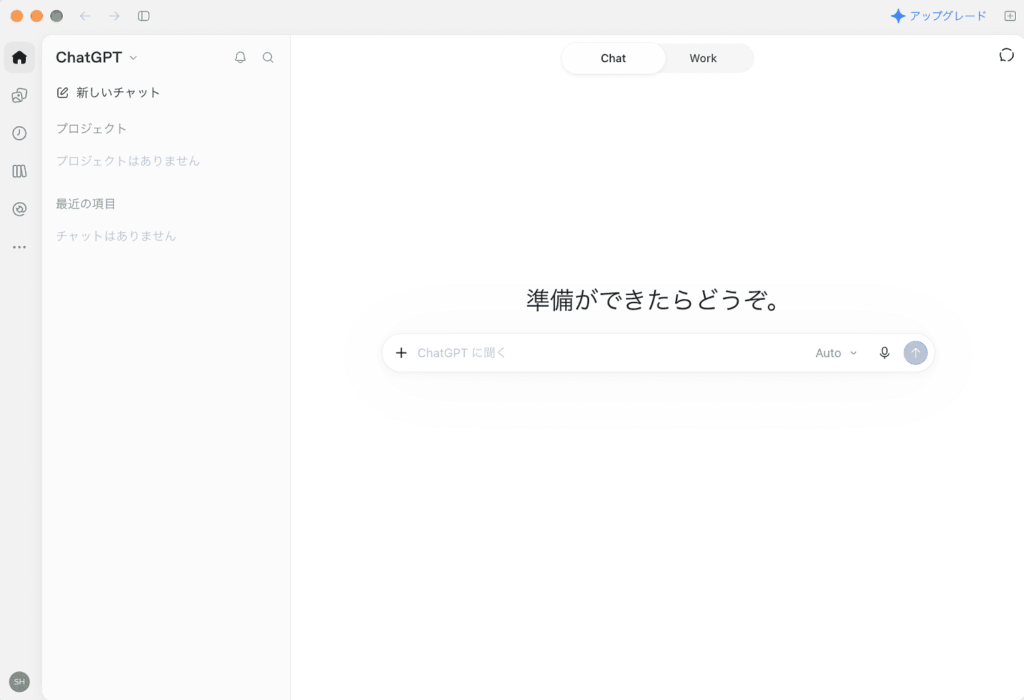Open the SH user profile avatar
1024x700 pixels.
(20, 681)
